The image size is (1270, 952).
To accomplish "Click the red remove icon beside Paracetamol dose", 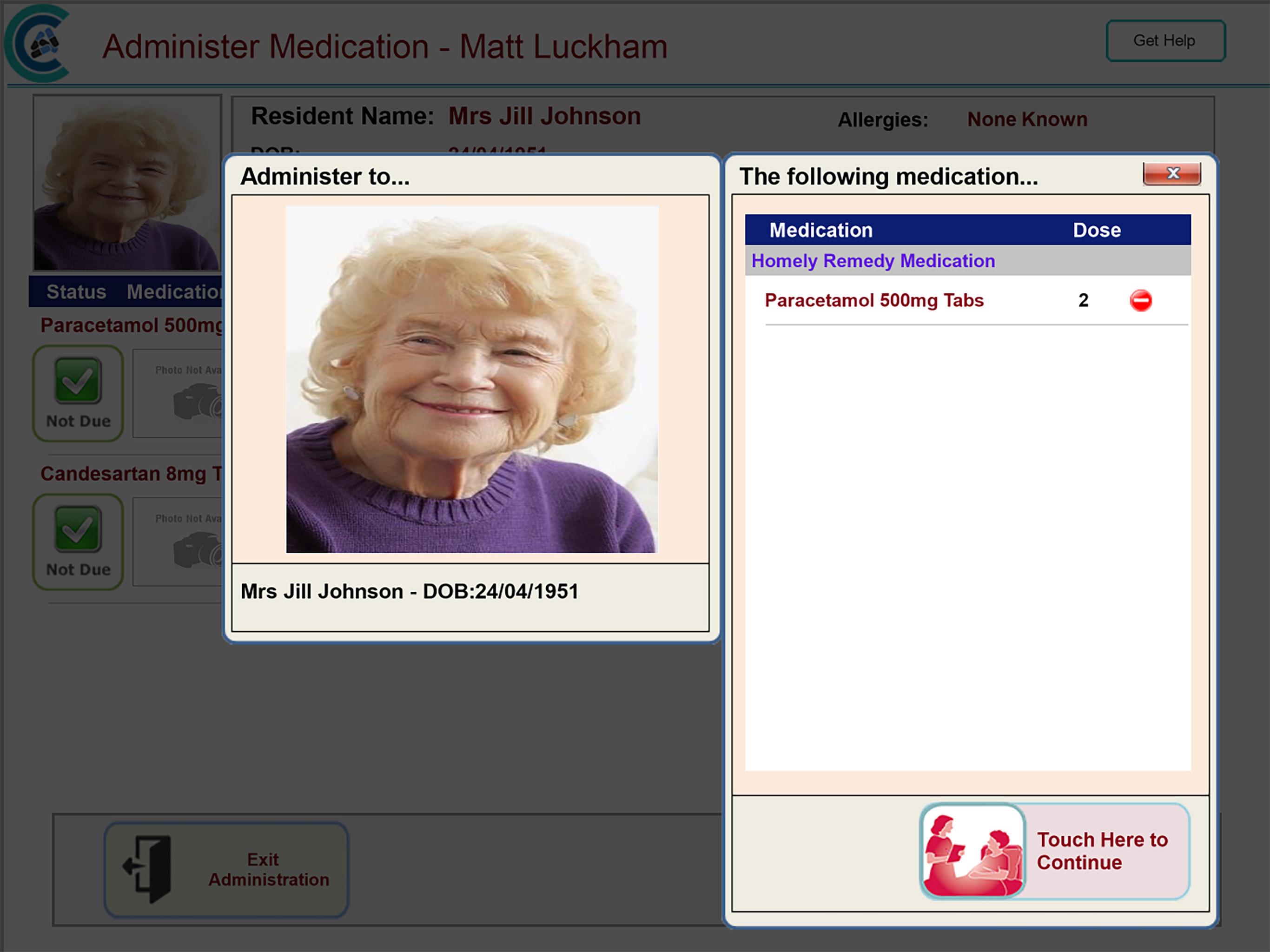I will (1140, 301).
